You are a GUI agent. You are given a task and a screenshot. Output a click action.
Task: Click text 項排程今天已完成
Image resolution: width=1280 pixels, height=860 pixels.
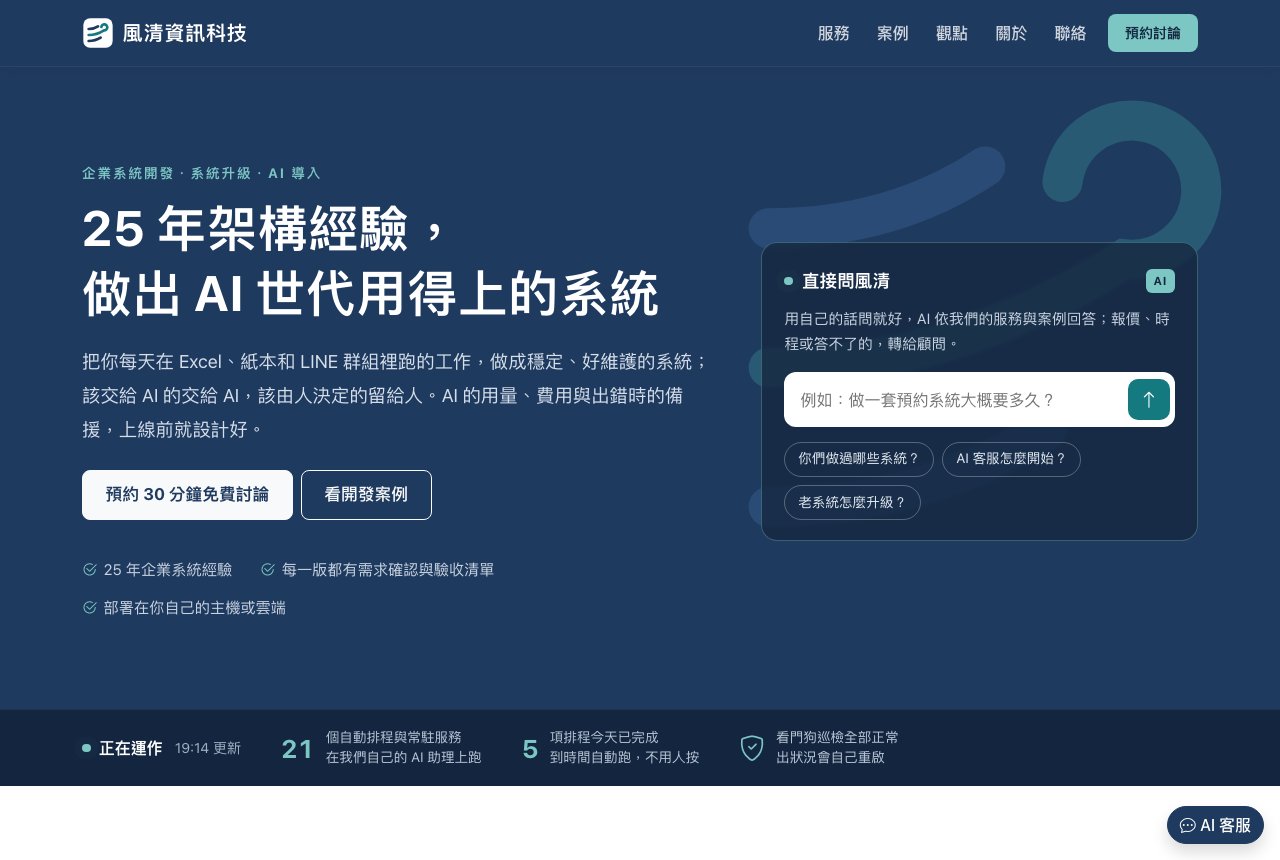pos(604,737)
